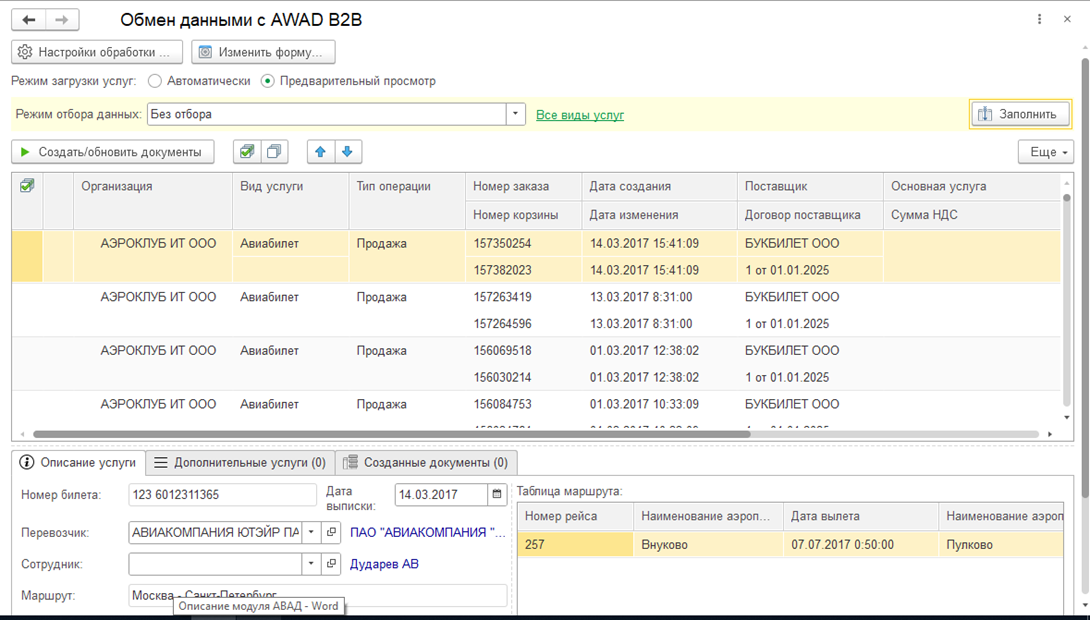The image size is (1090, 620).
Task: Select the Предварительный просмотр radio option
Action: 267,81
